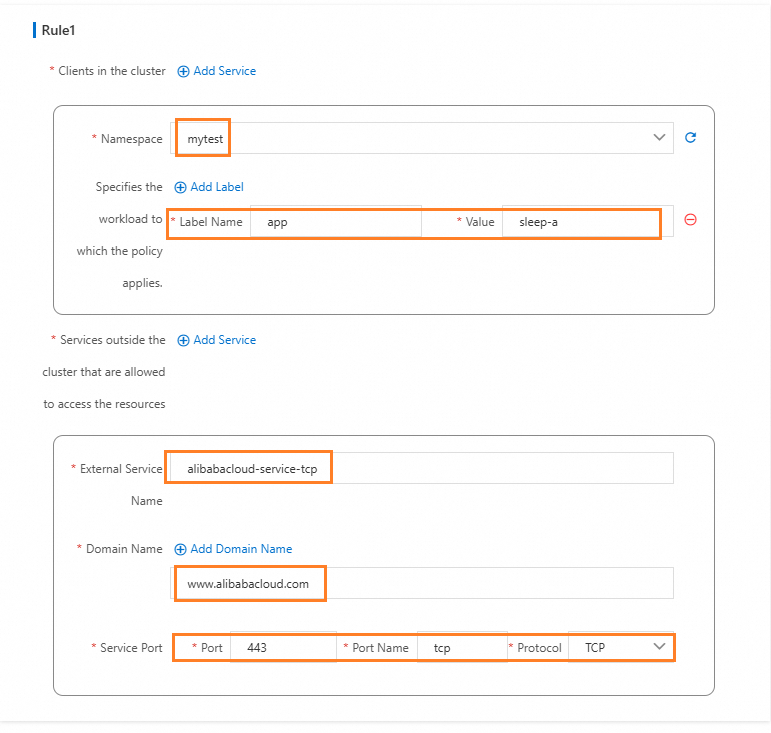Click the Service Port label

point(131,647)
